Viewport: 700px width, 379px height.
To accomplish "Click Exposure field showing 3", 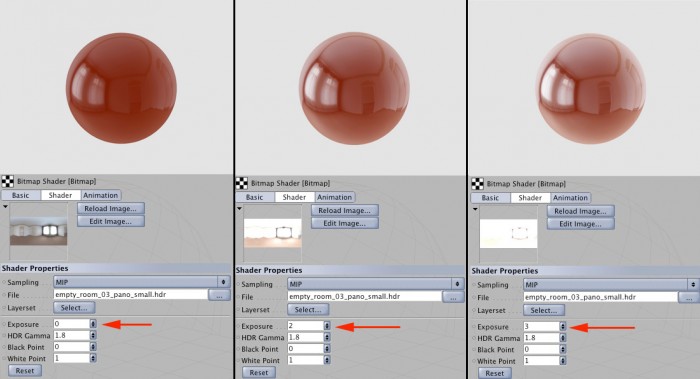I will (541, 326).
